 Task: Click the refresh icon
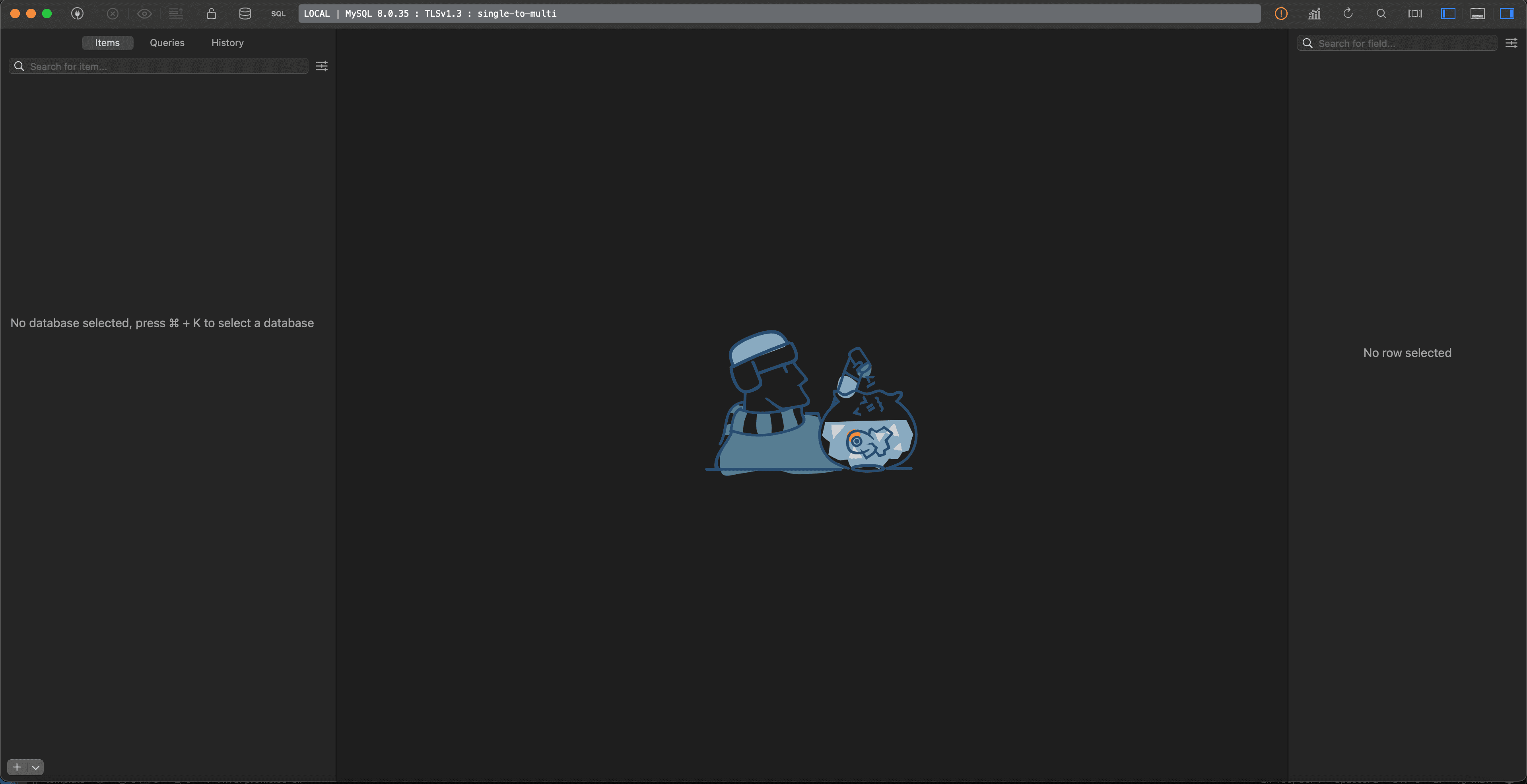coord(1348,13)
